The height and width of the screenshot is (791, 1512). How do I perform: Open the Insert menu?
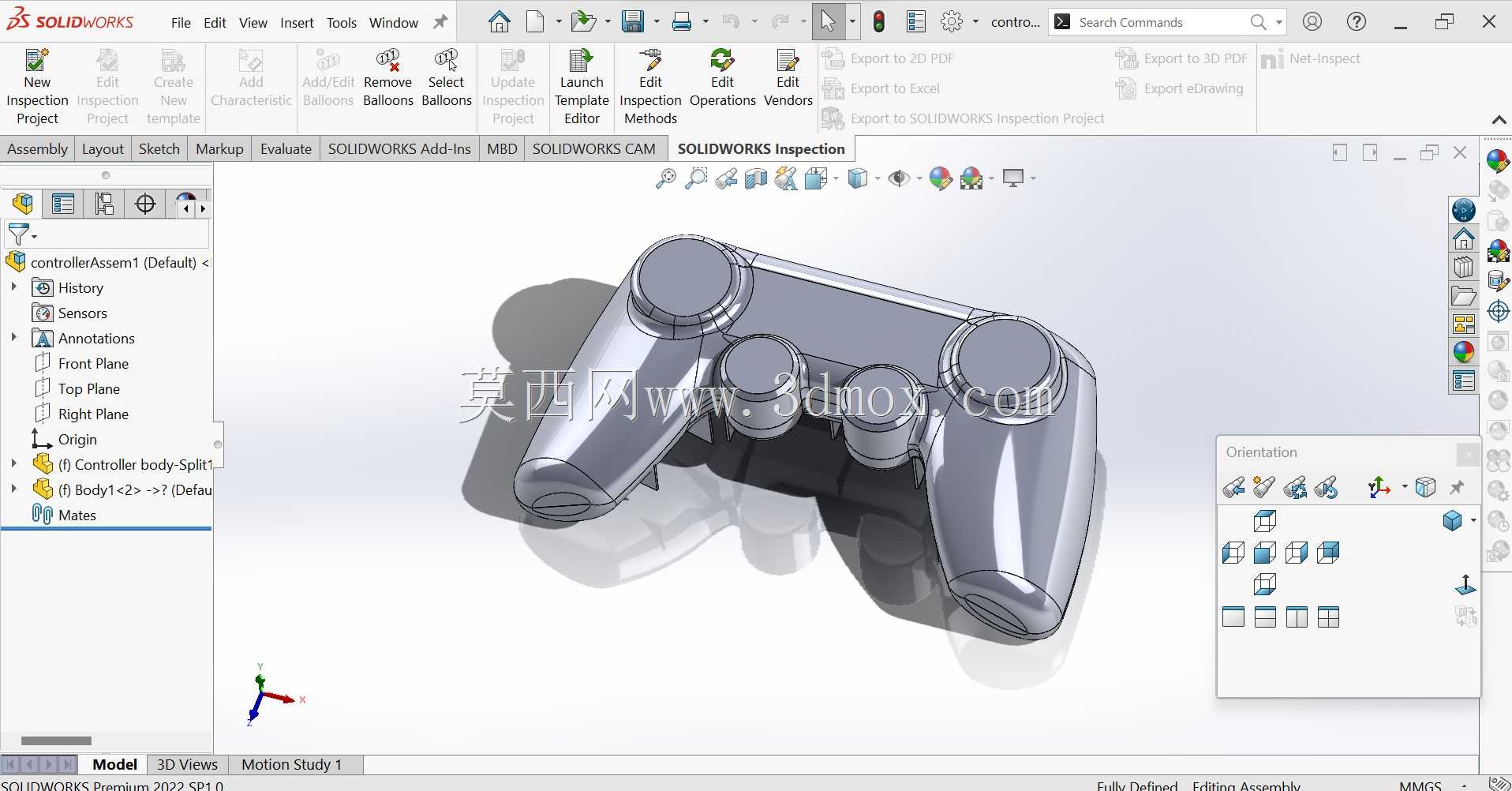click(x=297, y=23)
